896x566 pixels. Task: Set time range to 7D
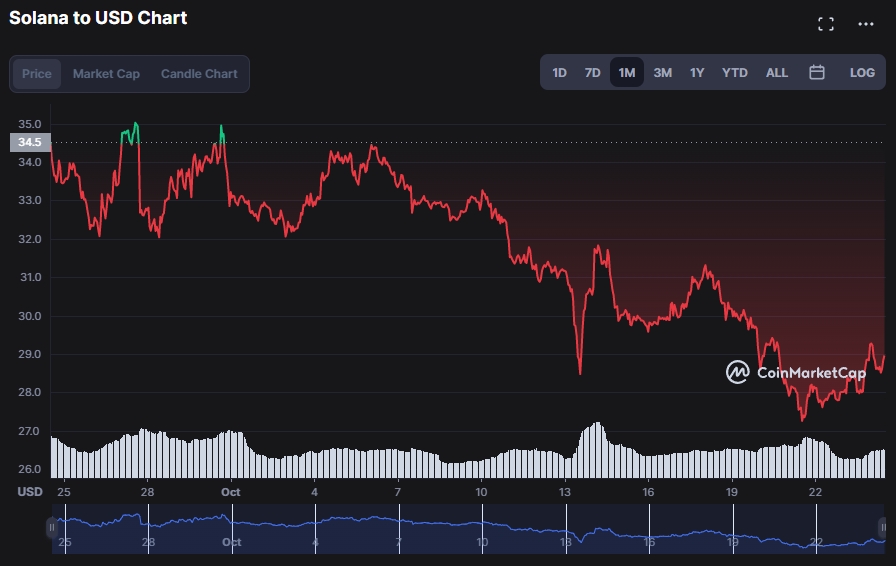tap(592, 73)
